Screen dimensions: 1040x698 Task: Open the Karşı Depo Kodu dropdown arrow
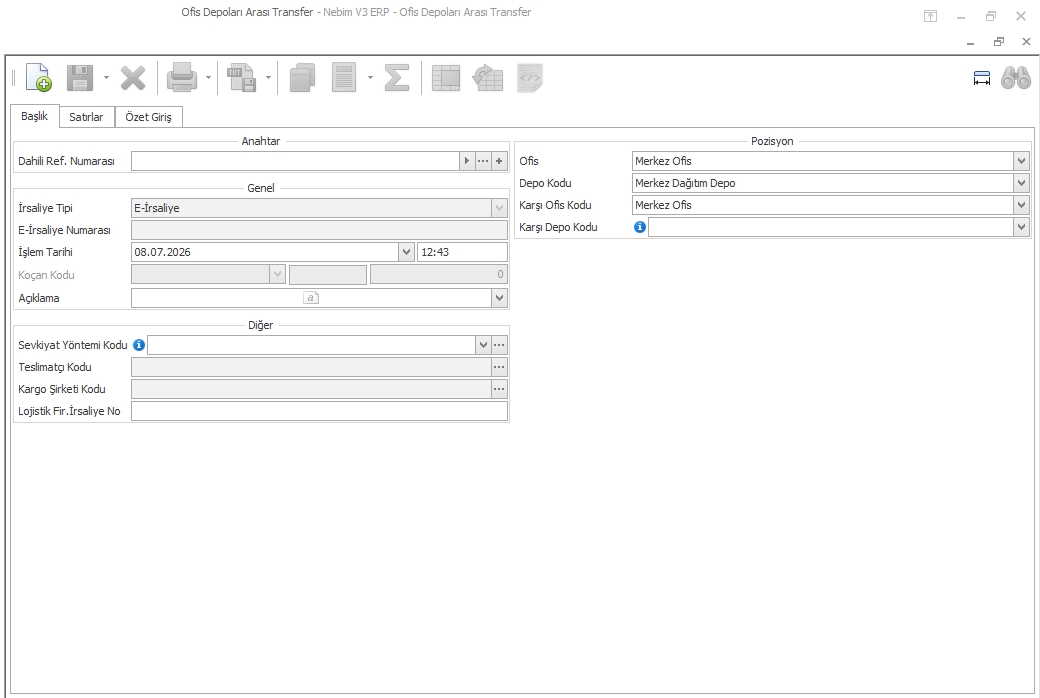[1021, 227]
